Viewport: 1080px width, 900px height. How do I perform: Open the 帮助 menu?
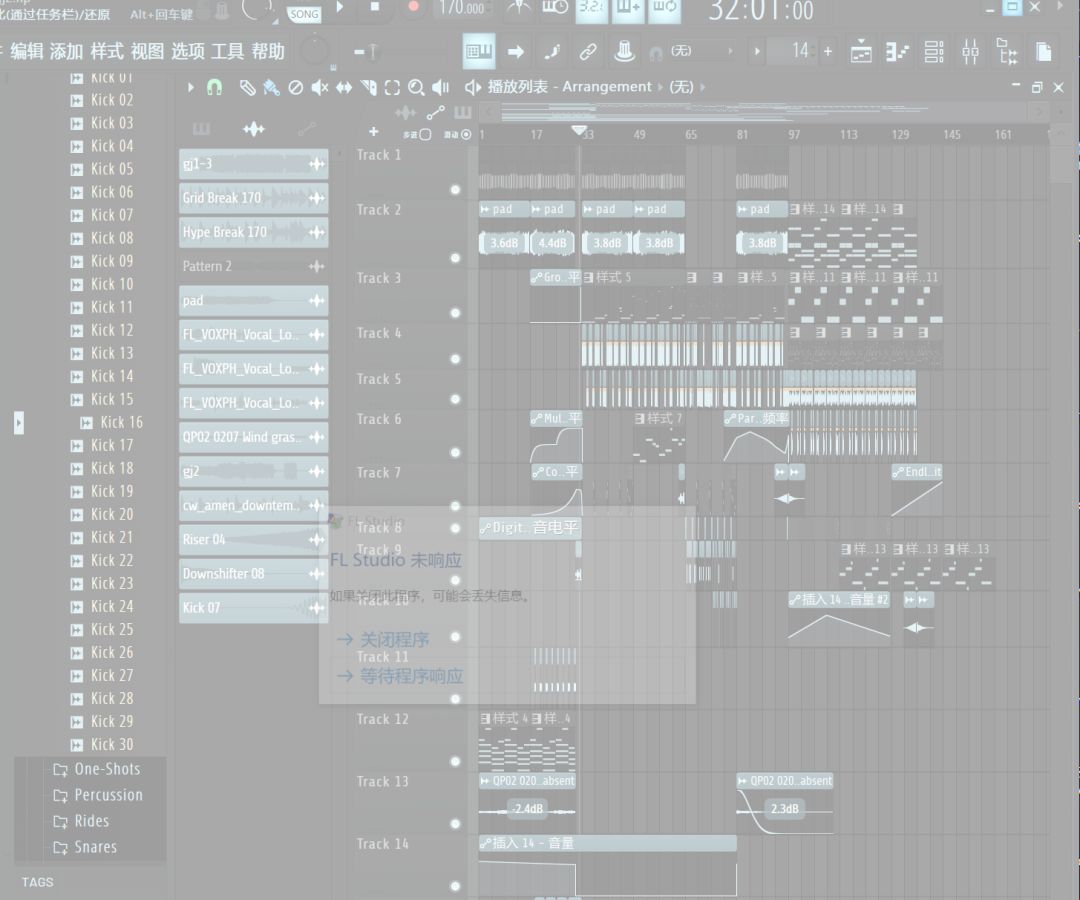pyautogui.click(x=268, y=52)
